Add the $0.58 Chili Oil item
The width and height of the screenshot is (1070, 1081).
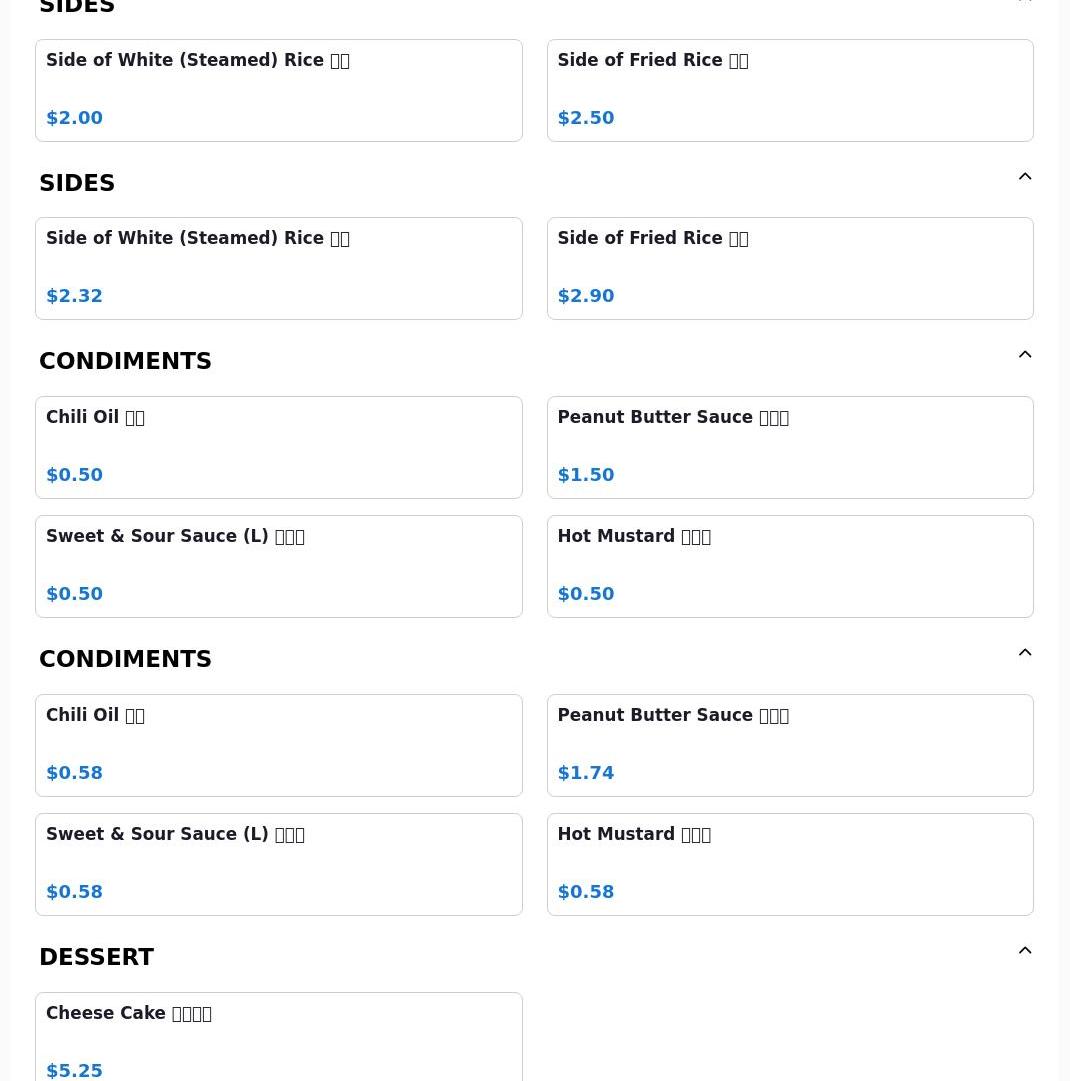point(278,745)
